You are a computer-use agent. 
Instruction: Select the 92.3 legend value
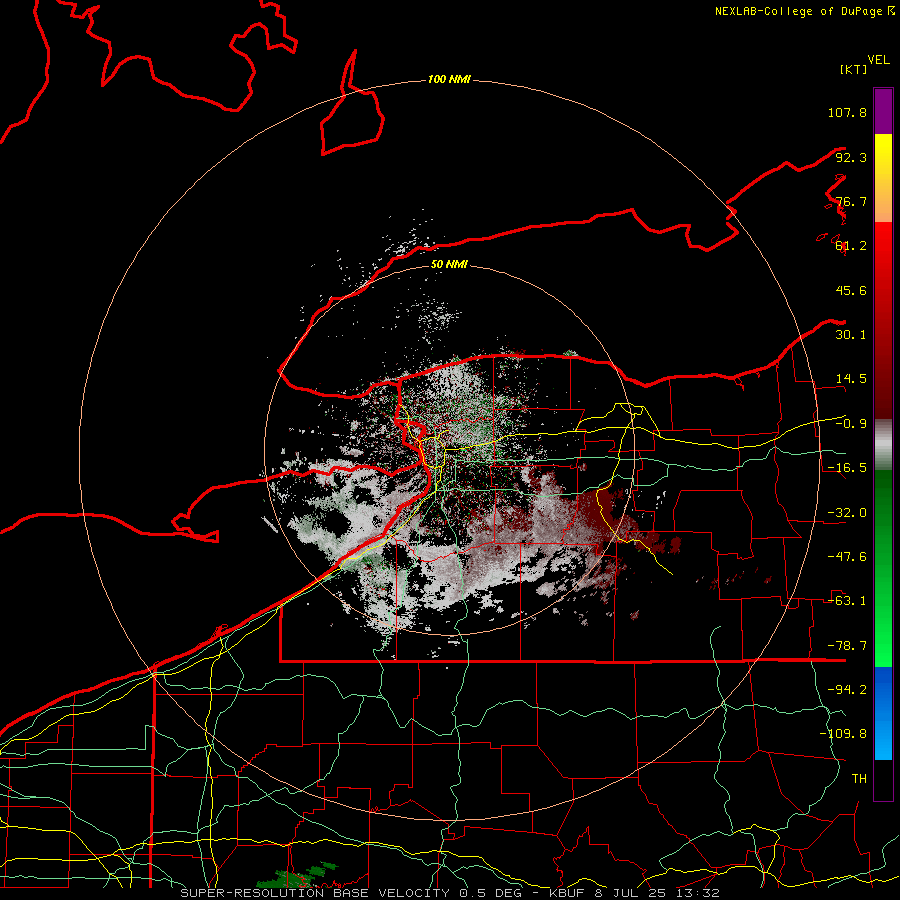[851, 157]
